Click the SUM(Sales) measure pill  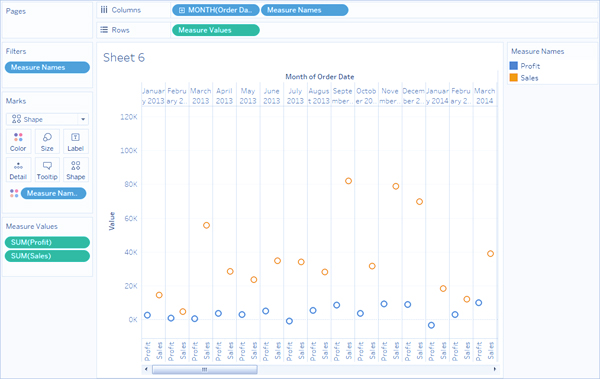[47, 256]
